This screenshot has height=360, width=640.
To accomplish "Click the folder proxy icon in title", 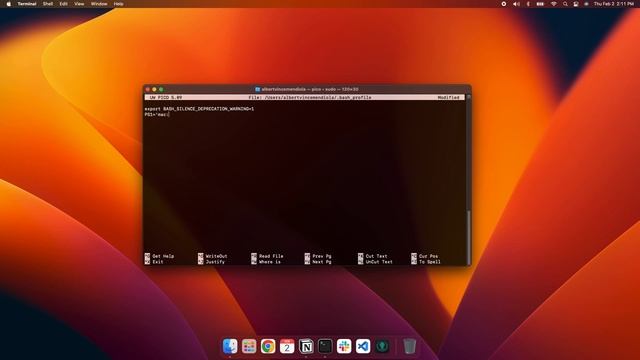I will [x=258, y=89].
